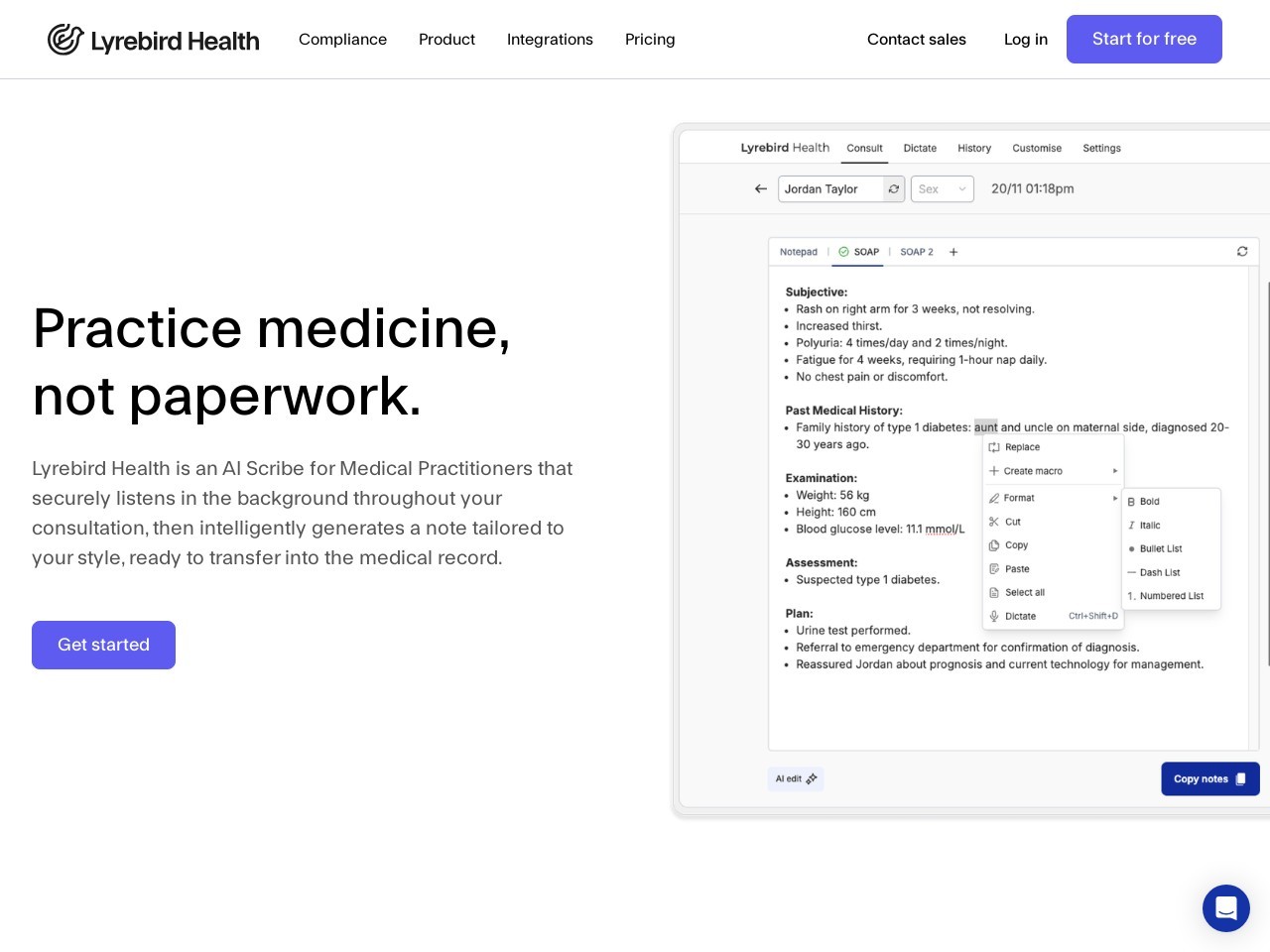This screenshot has width=1270, height=952.
Task: Click the Examination: heading
Action: point(821,478)
